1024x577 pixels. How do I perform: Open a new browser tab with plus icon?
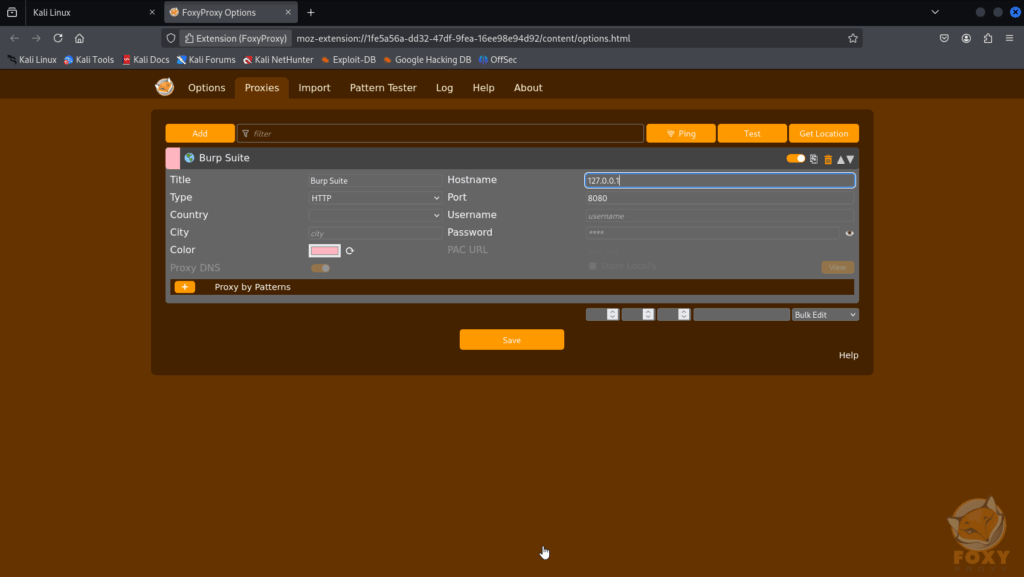click(x=311, y=12)
